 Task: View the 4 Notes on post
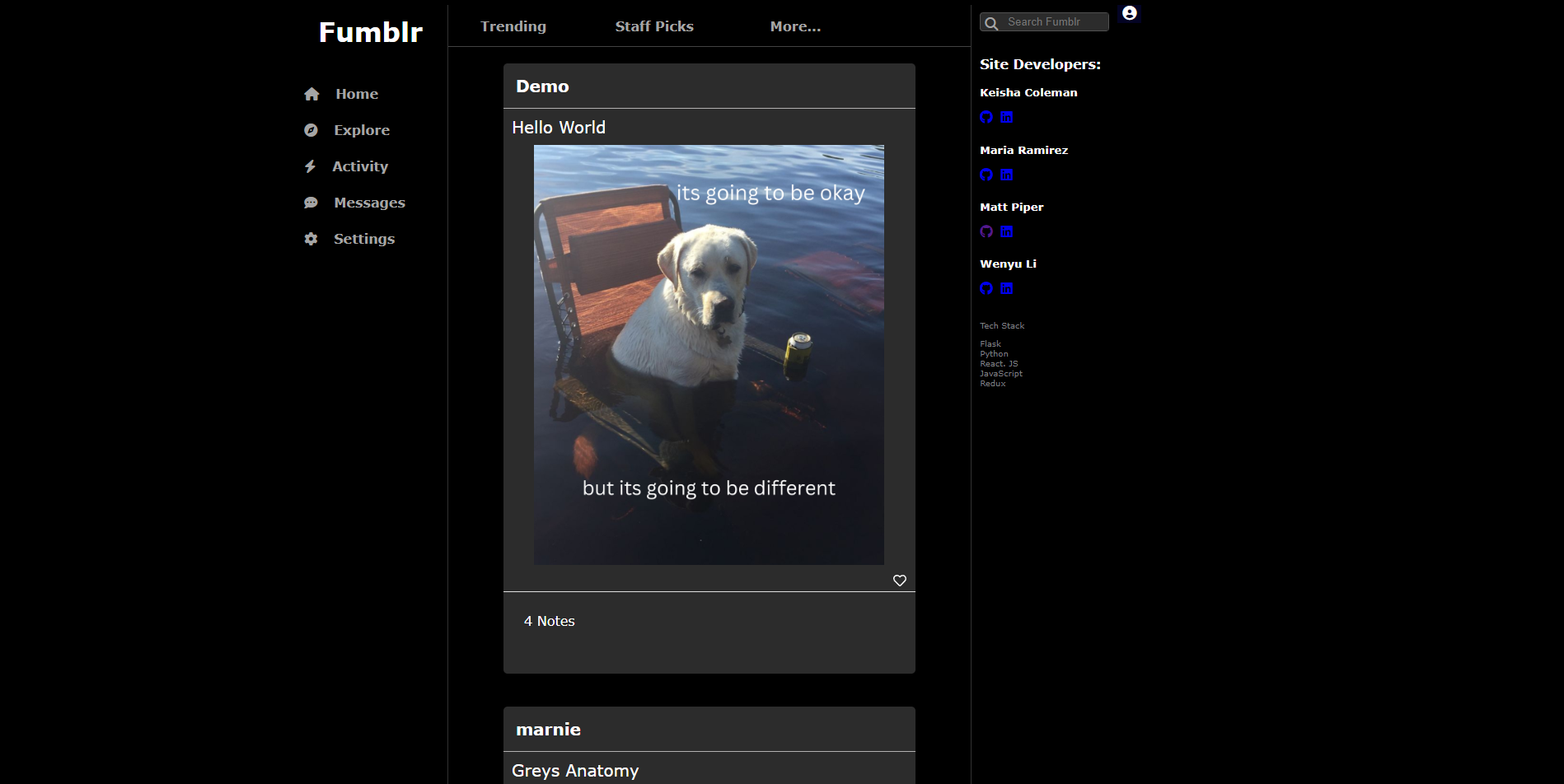click(550, 621)
